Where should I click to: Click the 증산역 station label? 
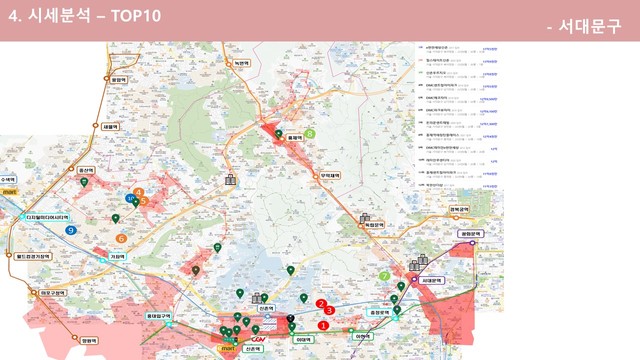click(86, 170)
